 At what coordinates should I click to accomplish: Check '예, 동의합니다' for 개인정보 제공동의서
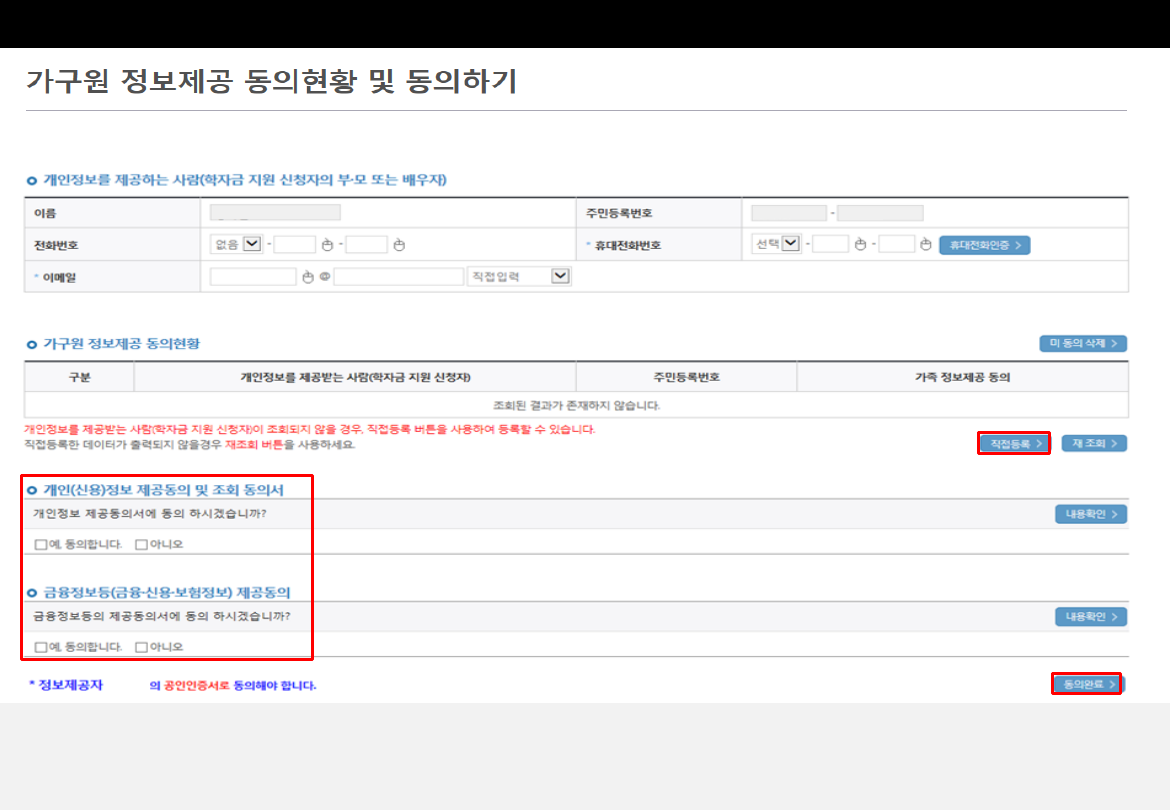click(41, 545)
